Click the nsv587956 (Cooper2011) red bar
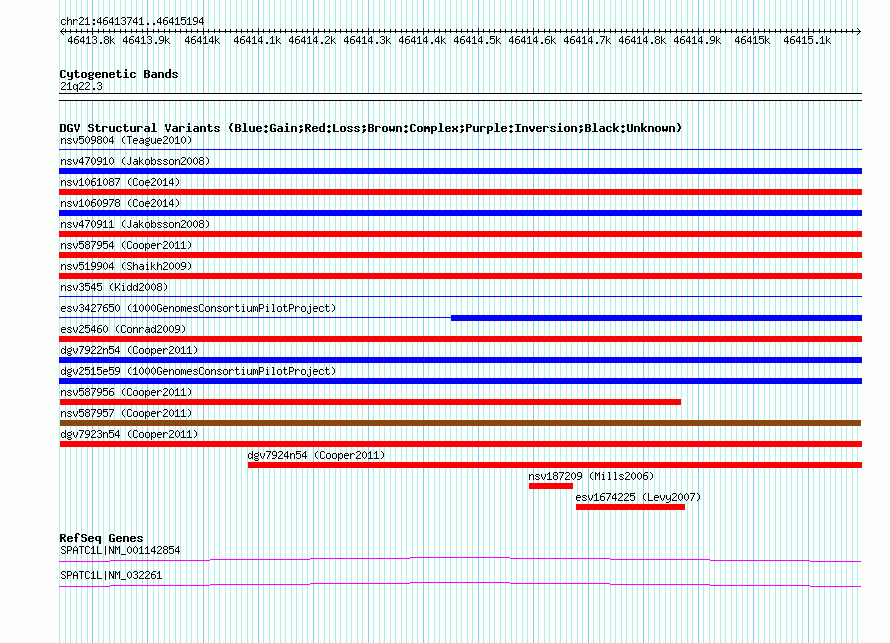The width and height of the screenshot is (890, 643). click(x=370, y=402)
